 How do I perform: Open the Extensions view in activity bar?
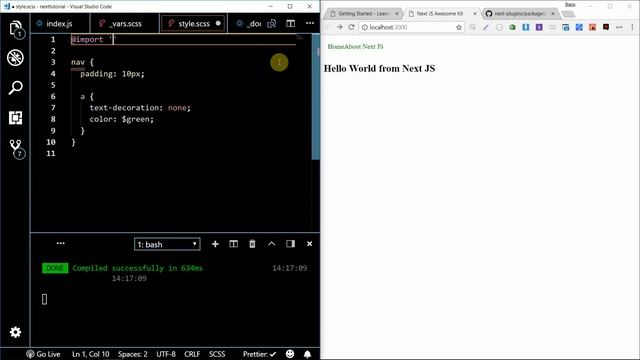(16, 118)
